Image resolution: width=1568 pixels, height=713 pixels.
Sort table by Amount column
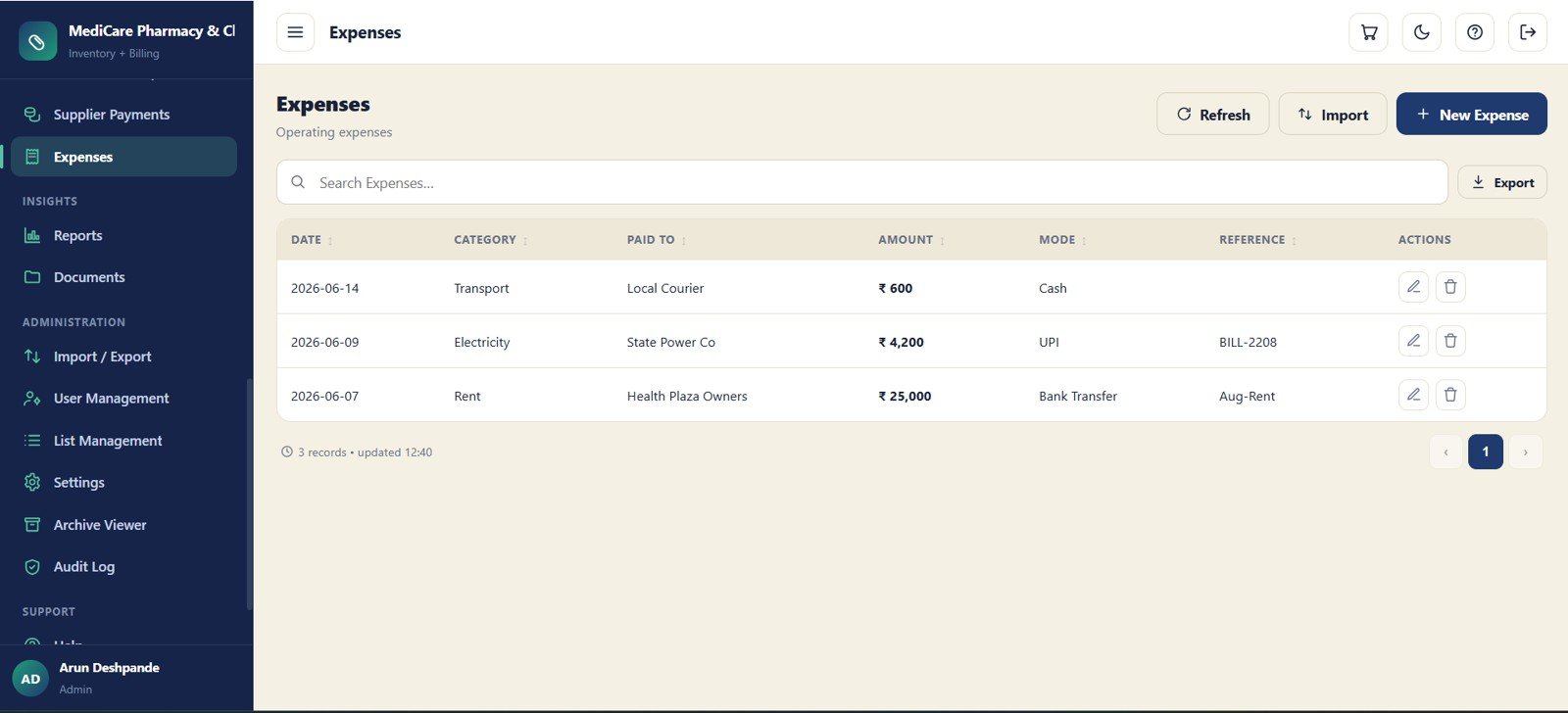[911, 240]
